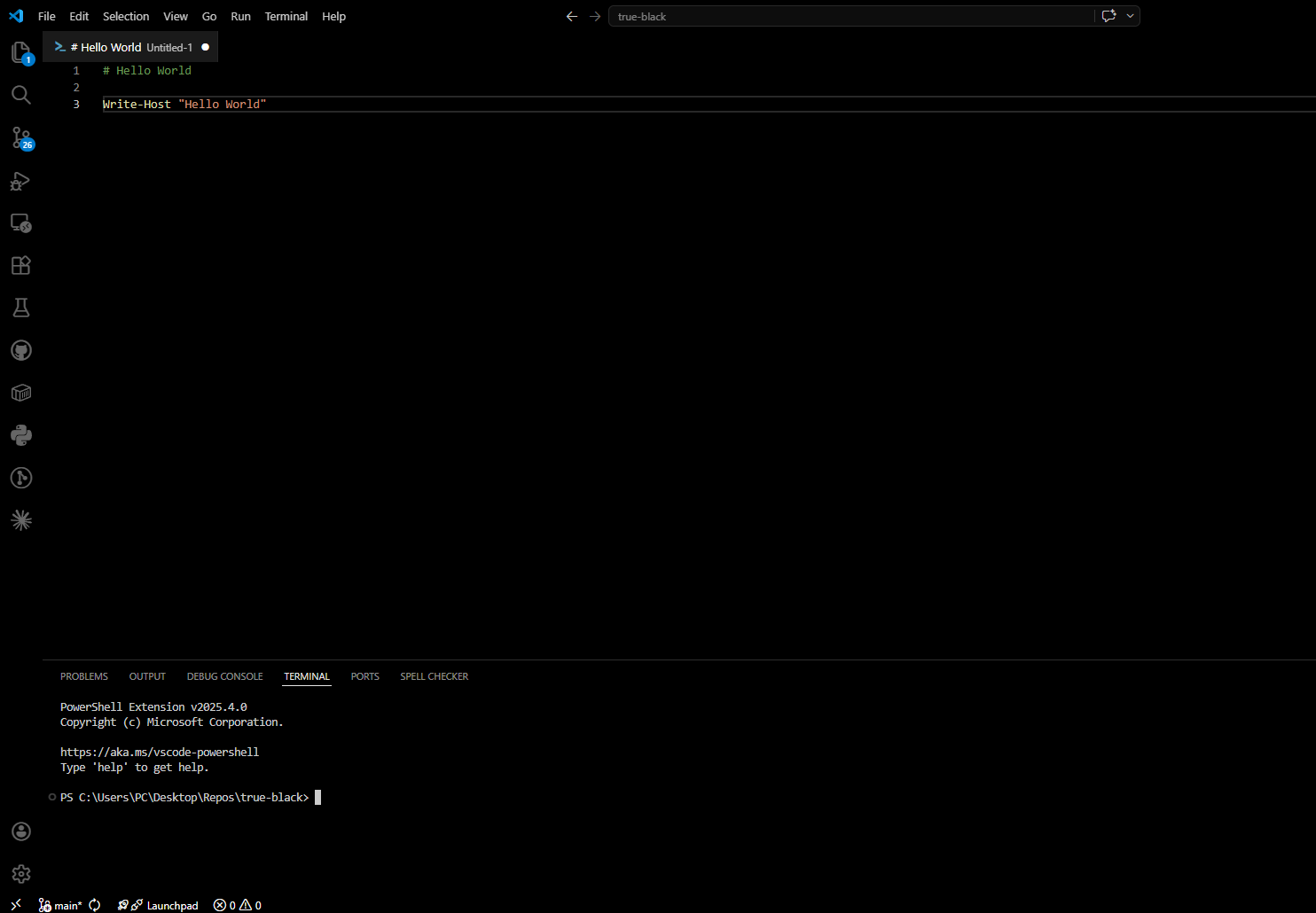Open the File menu
The width and height of the screenshot is (1316, 913).
point(47,16)
